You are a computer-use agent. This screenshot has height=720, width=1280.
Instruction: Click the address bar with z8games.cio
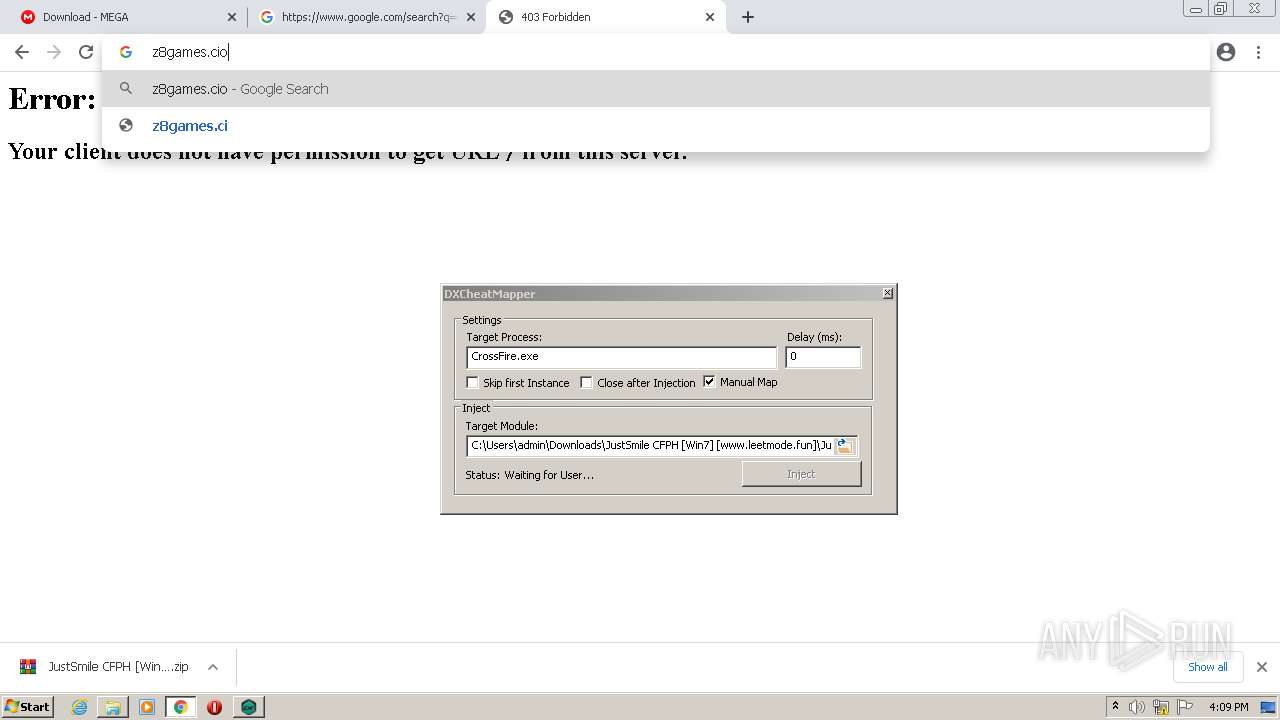coord(655,52)
